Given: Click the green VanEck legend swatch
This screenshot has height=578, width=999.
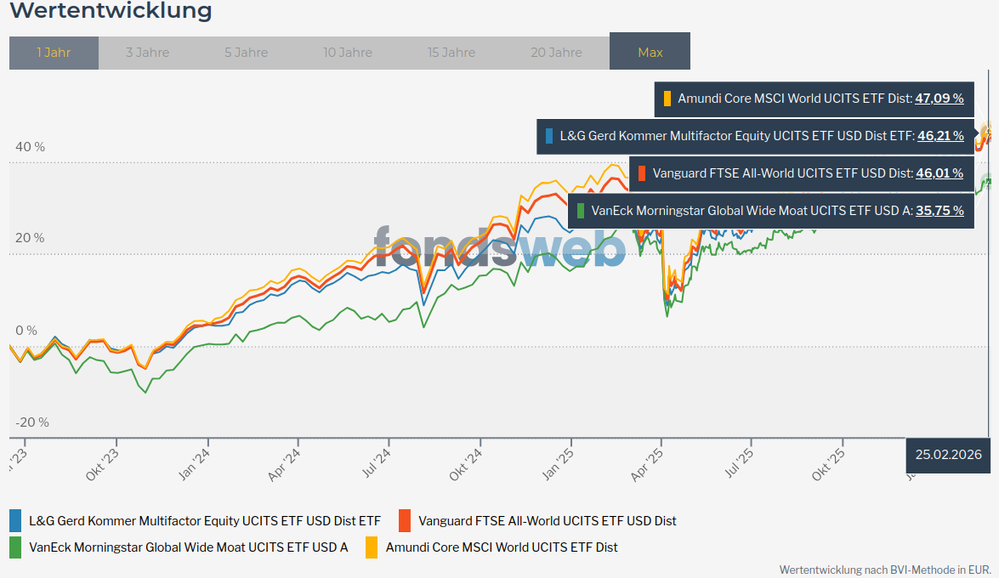Looking at the screenshot, I should point(15,547).
